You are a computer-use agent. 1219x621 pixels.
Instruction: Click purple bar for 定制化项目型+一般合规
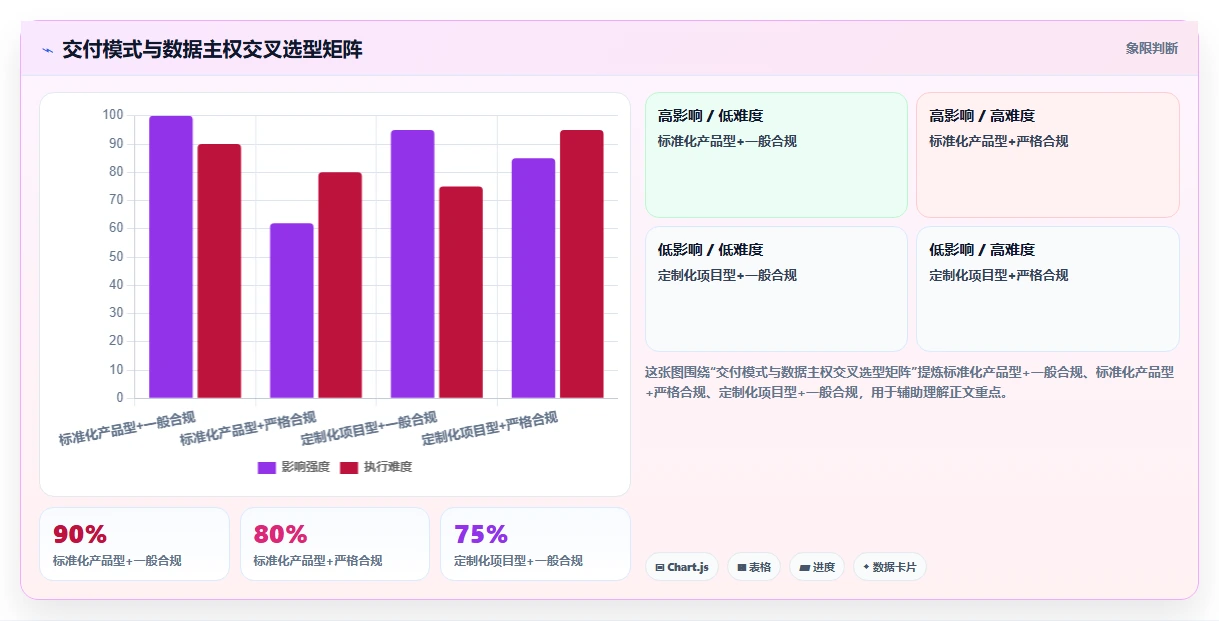[x=413, y=264]
